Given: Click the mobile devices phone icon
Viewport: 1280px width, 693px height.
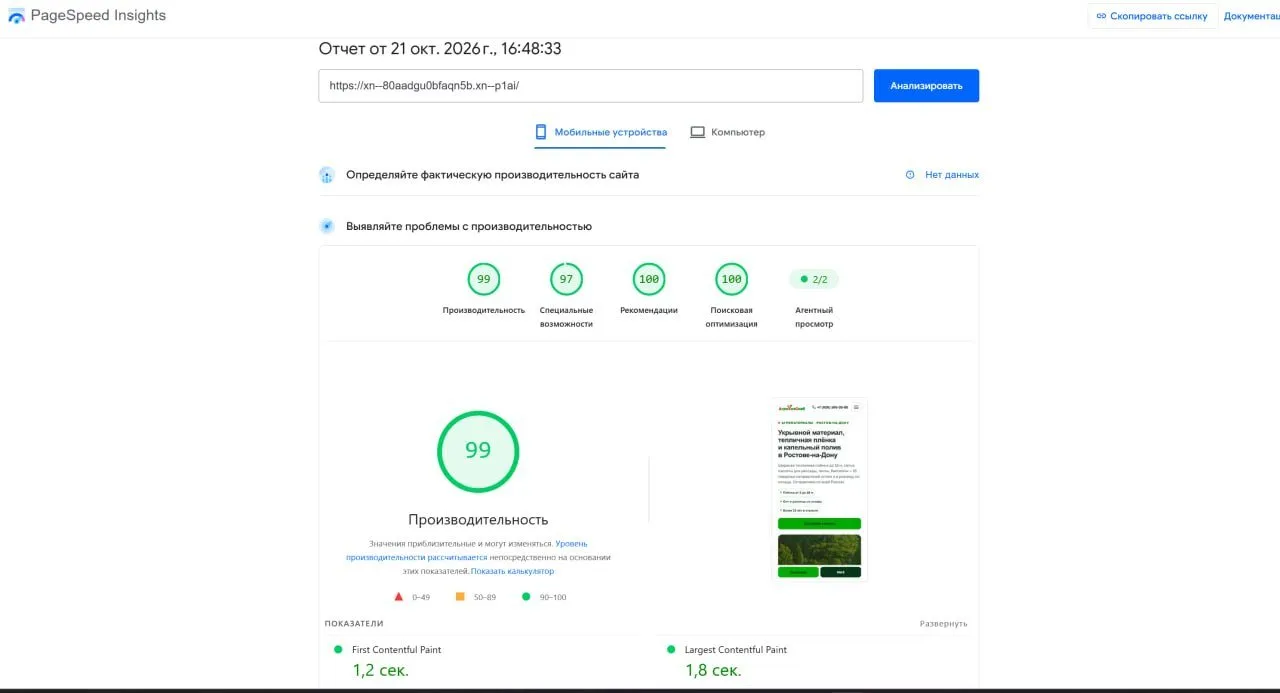Looking at the screenshot, I should click(541, 132).
